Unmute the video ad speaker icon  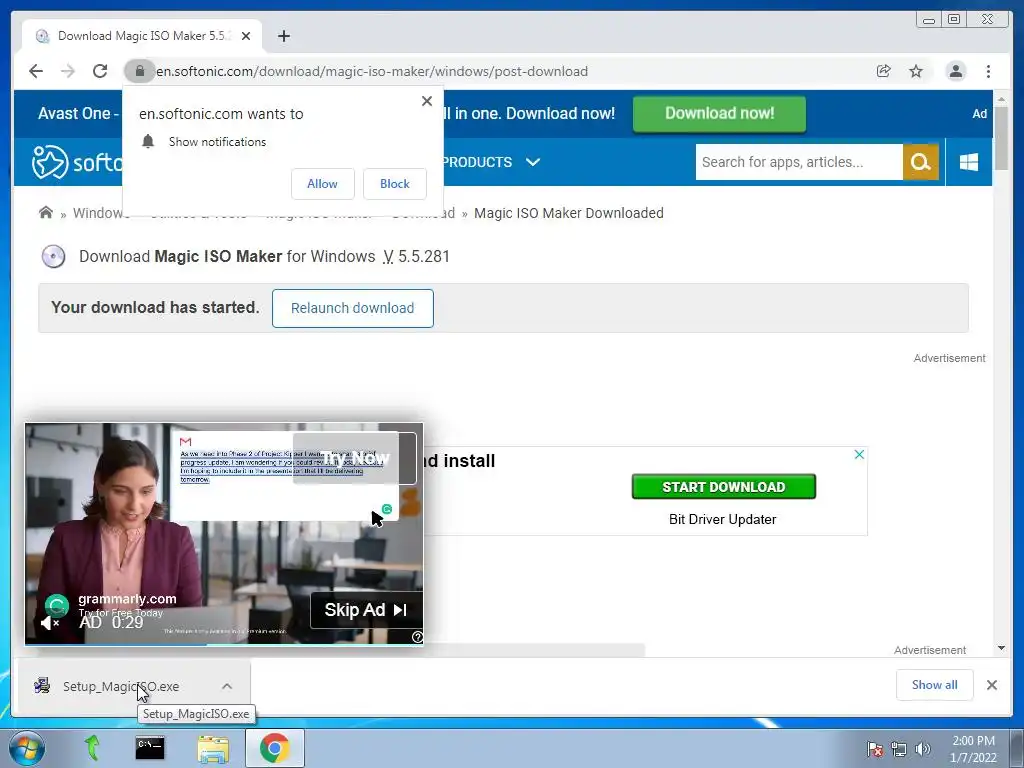click(50, 623)
